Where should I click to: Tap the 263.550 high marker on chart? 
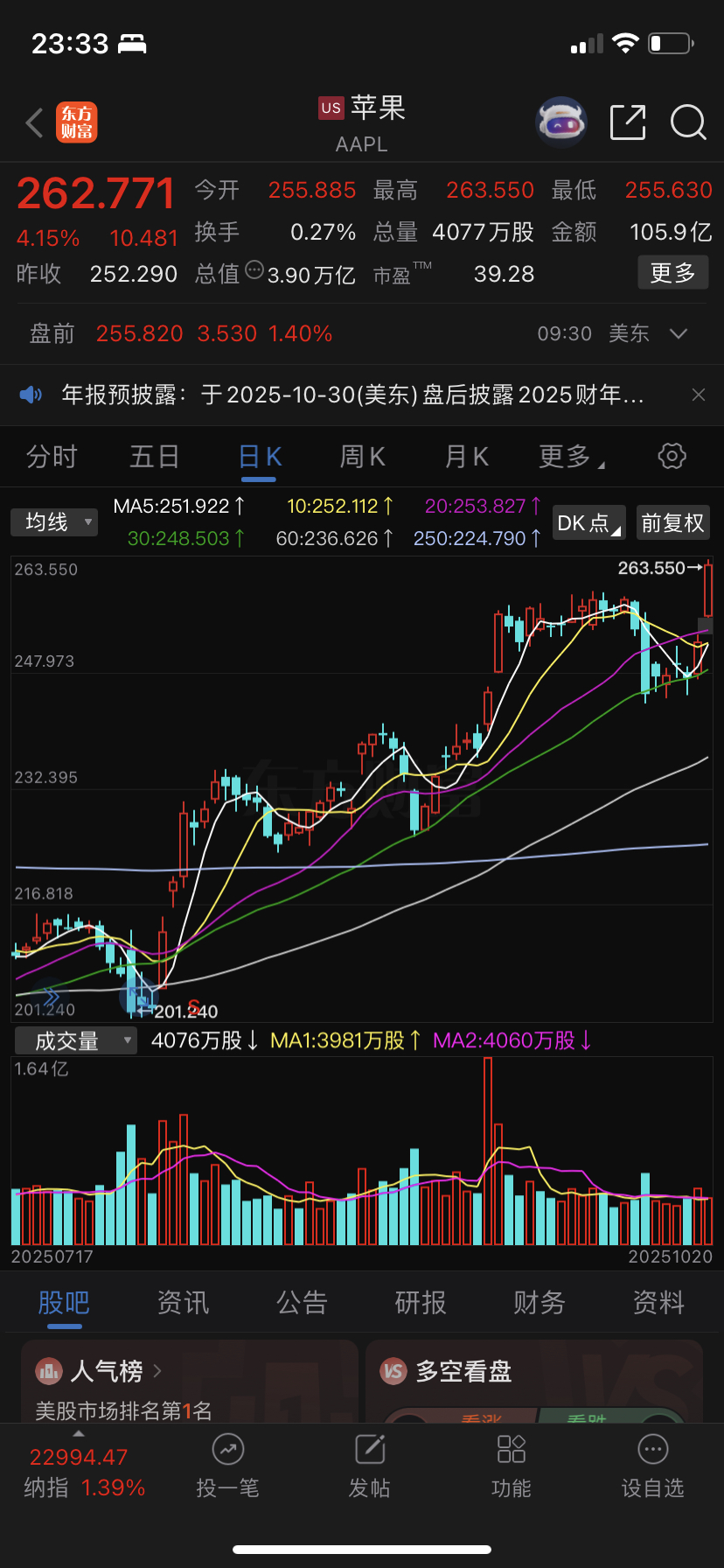pos(659,568)
